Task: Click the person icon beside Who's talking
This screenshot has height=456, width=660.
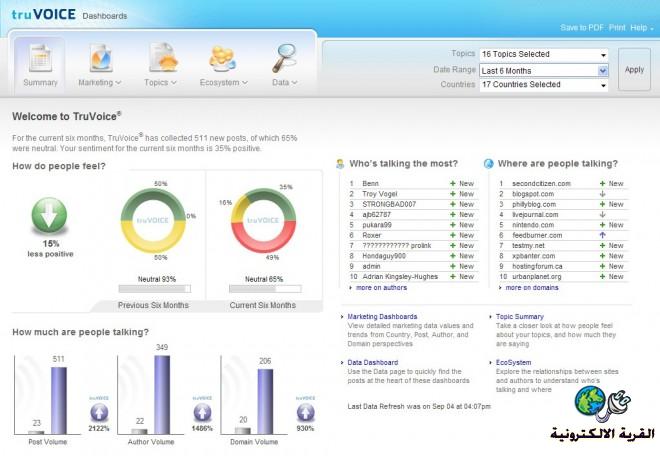Action: coord(340,164)
